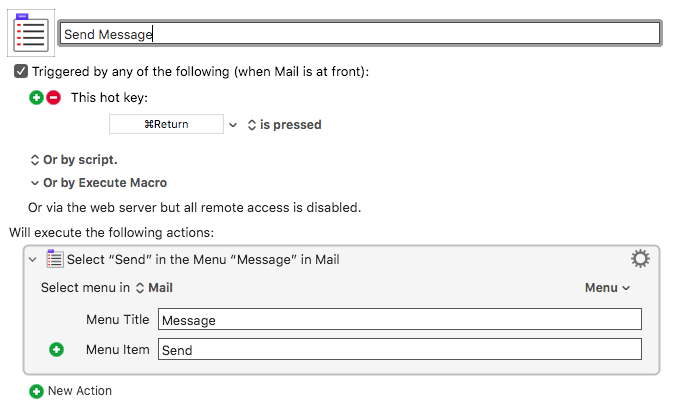Collapse the Select Send action

click(x=33, y=260)
